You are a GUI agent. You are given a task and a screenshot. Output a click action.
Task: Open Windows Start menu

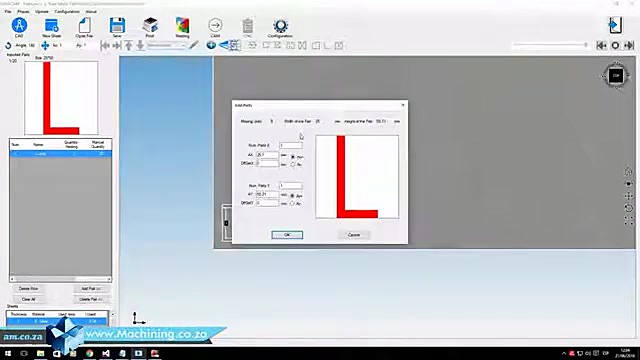(7, 353)
